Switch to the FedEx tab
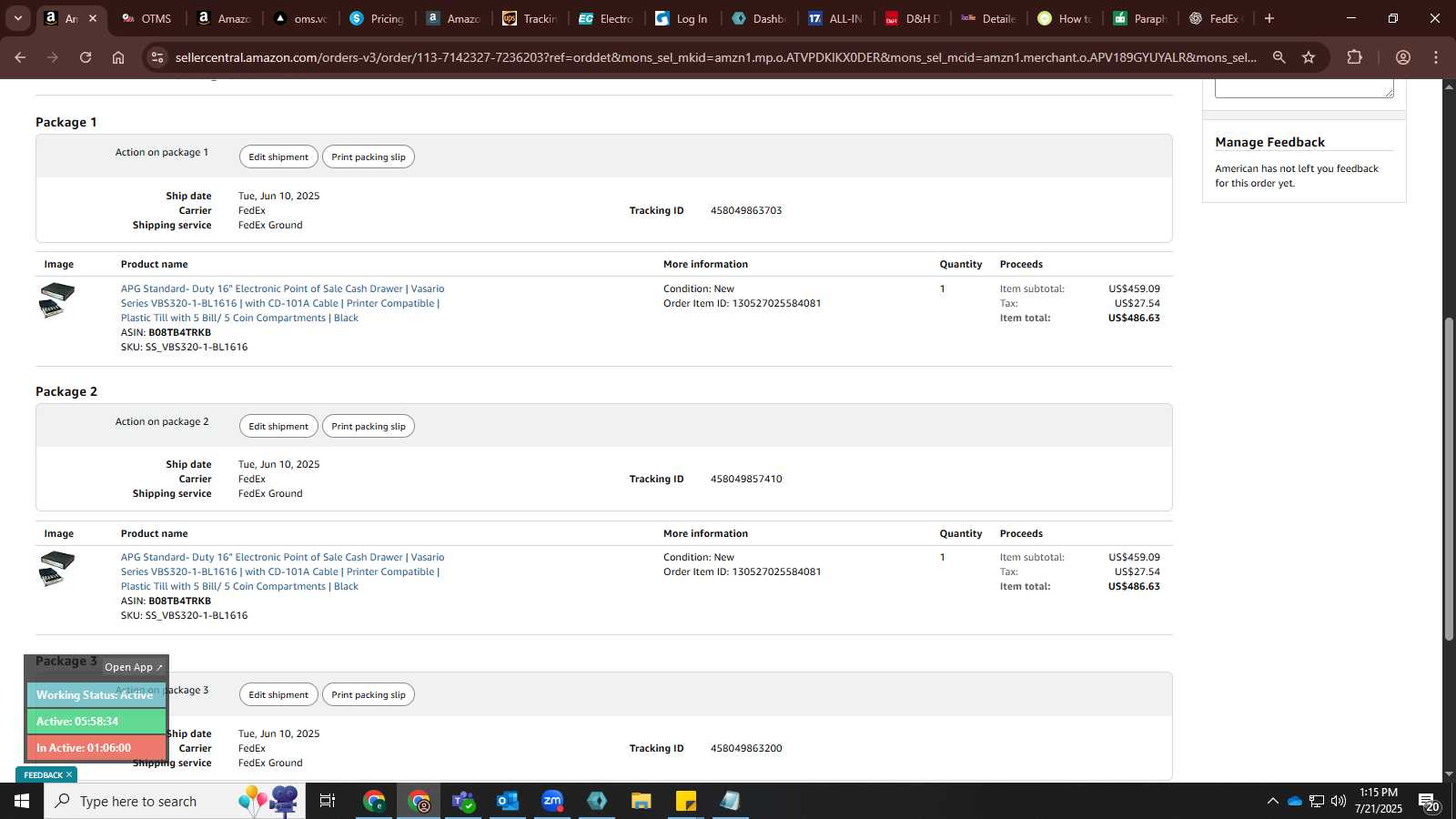The height and width of the screenshot is (819, 1456). [x=1218, y=18]
